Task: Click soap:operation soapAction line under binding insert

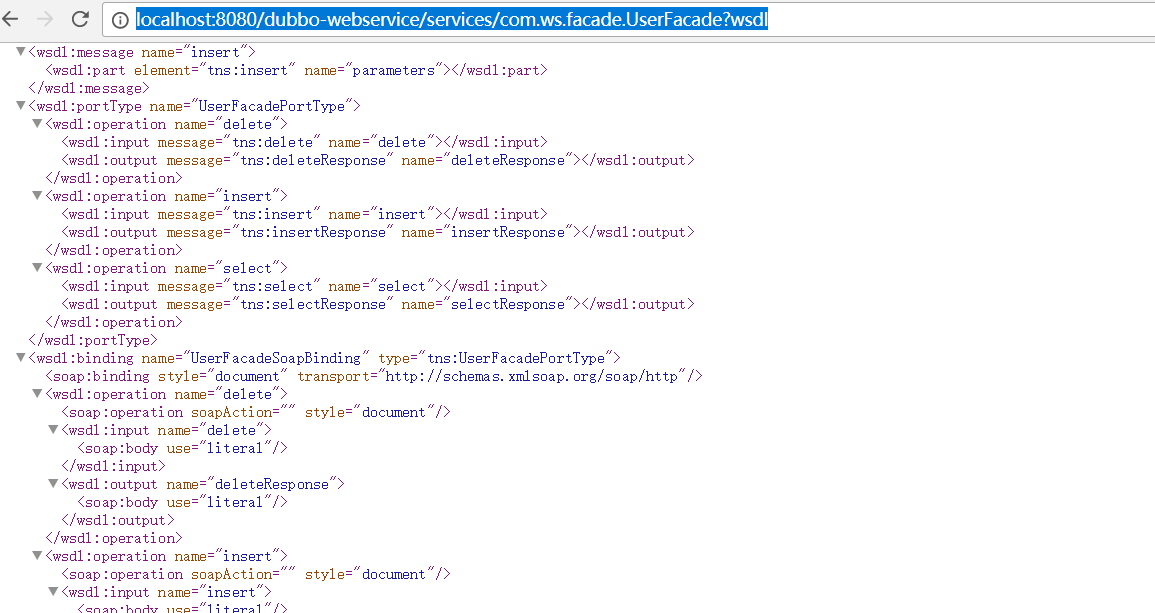Action: 256,575
